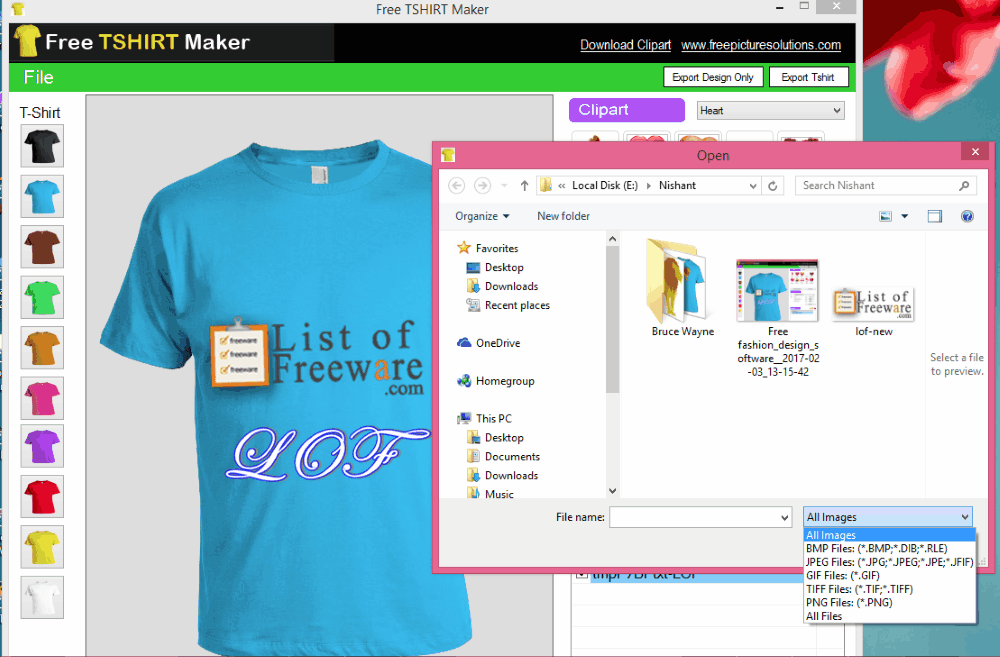Click navigation pane scroll down arrow

pos(612,491)
